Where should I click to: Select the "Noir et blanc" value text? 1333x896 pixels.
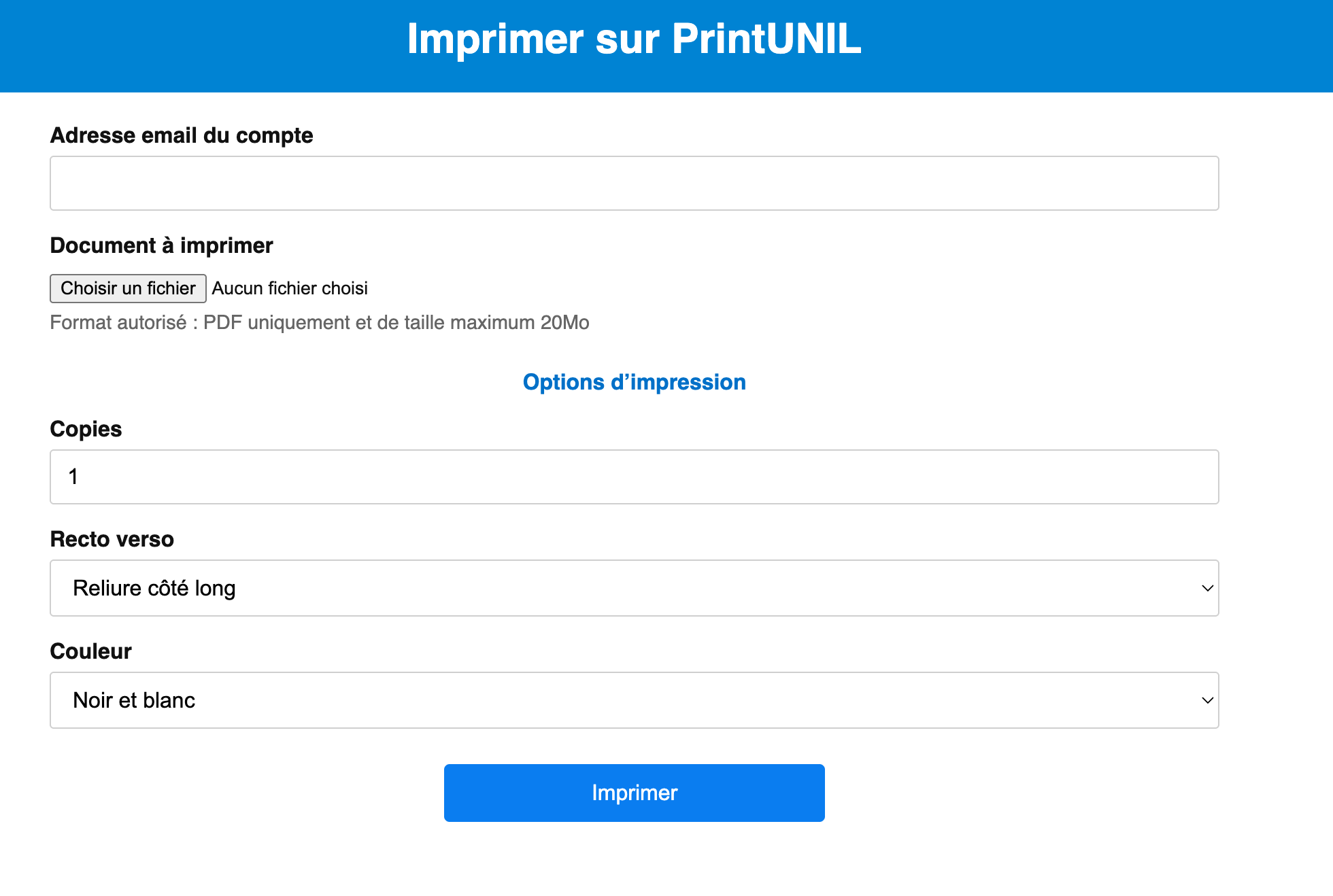pos(134,700)
